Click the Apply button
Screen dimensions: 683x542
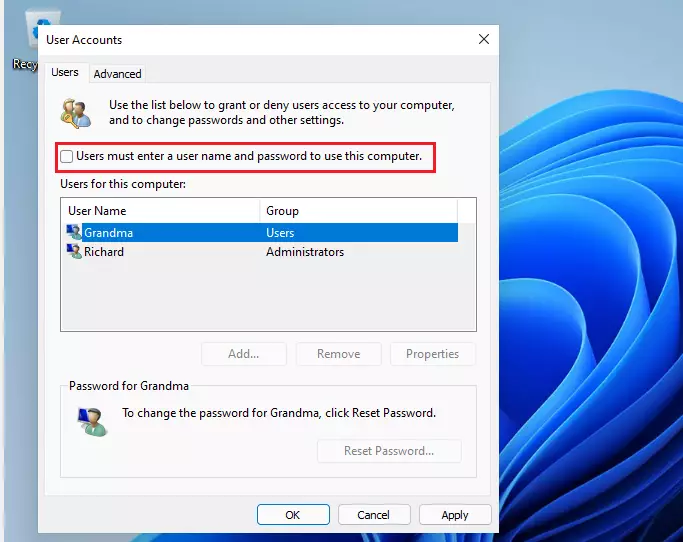(x=455, y=515)
